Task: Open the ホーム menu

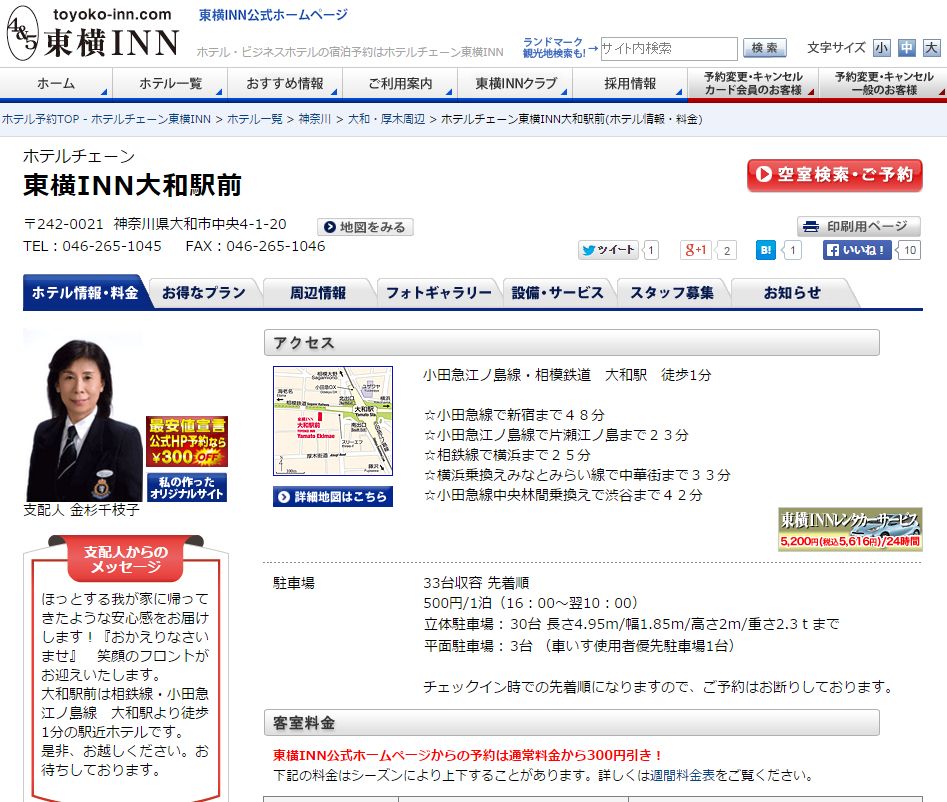Action: pyautogui.click(x=56, y=83)
